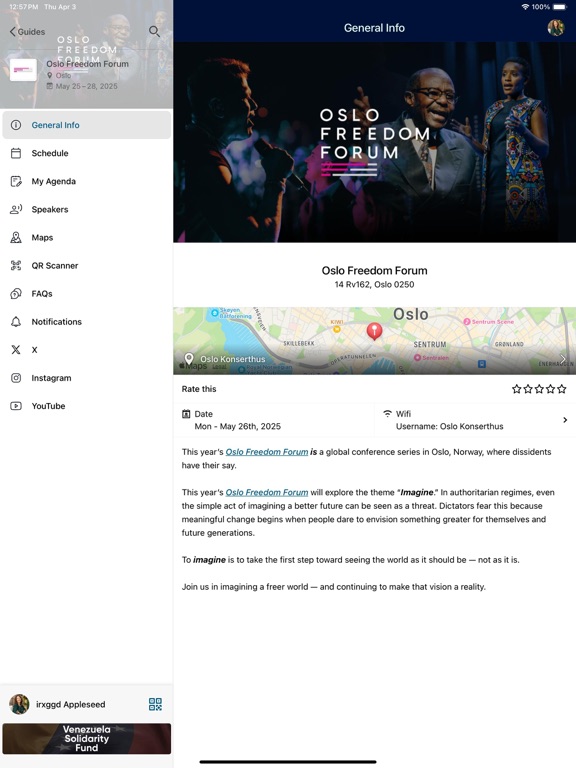Rate with the third star
The image size is (576, 768).
(539, 389)
